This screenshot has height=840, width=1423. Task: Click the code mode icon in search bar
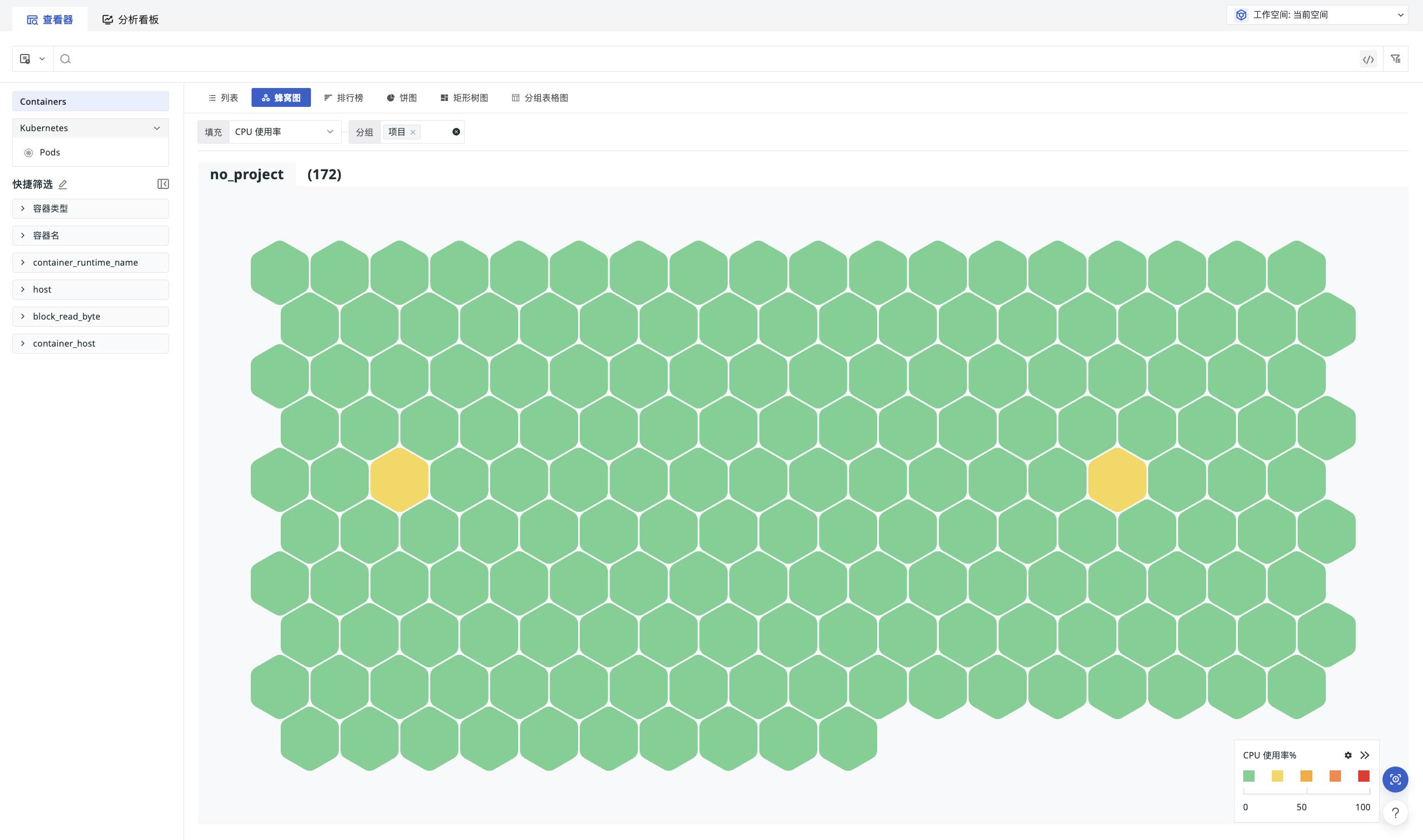(1368, 59)
